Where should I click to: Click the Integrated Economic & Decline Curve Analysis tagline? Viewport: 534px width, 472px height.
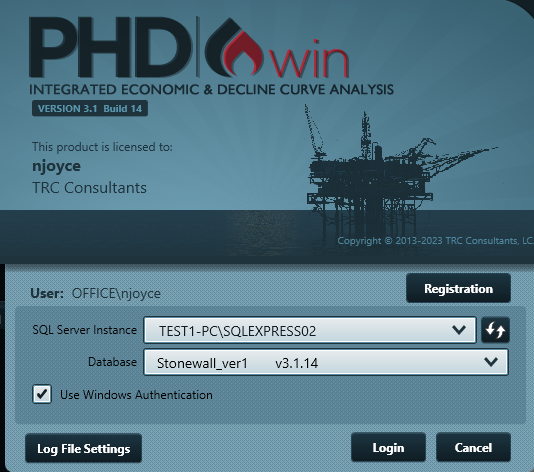point(211,90)
